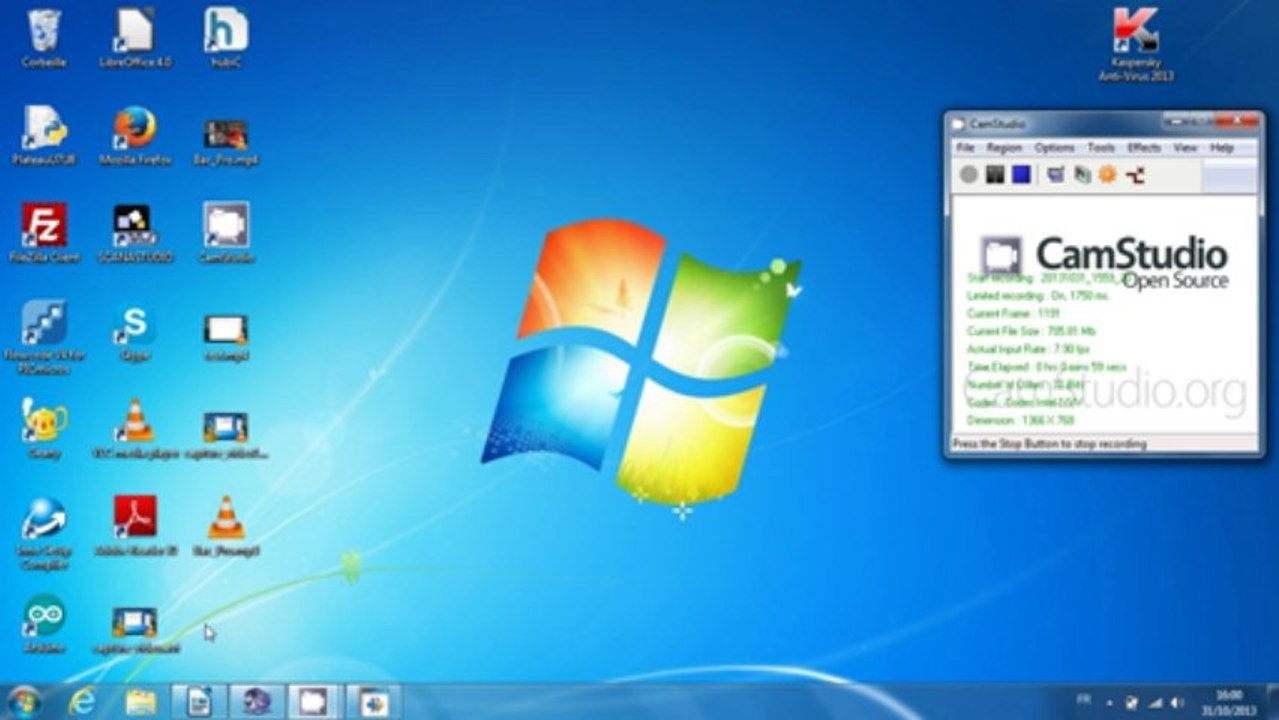This screenshot has height=720, width=1279.
Task: Launch Internet Explorer from the taskbar
Action: coord(82,702)
